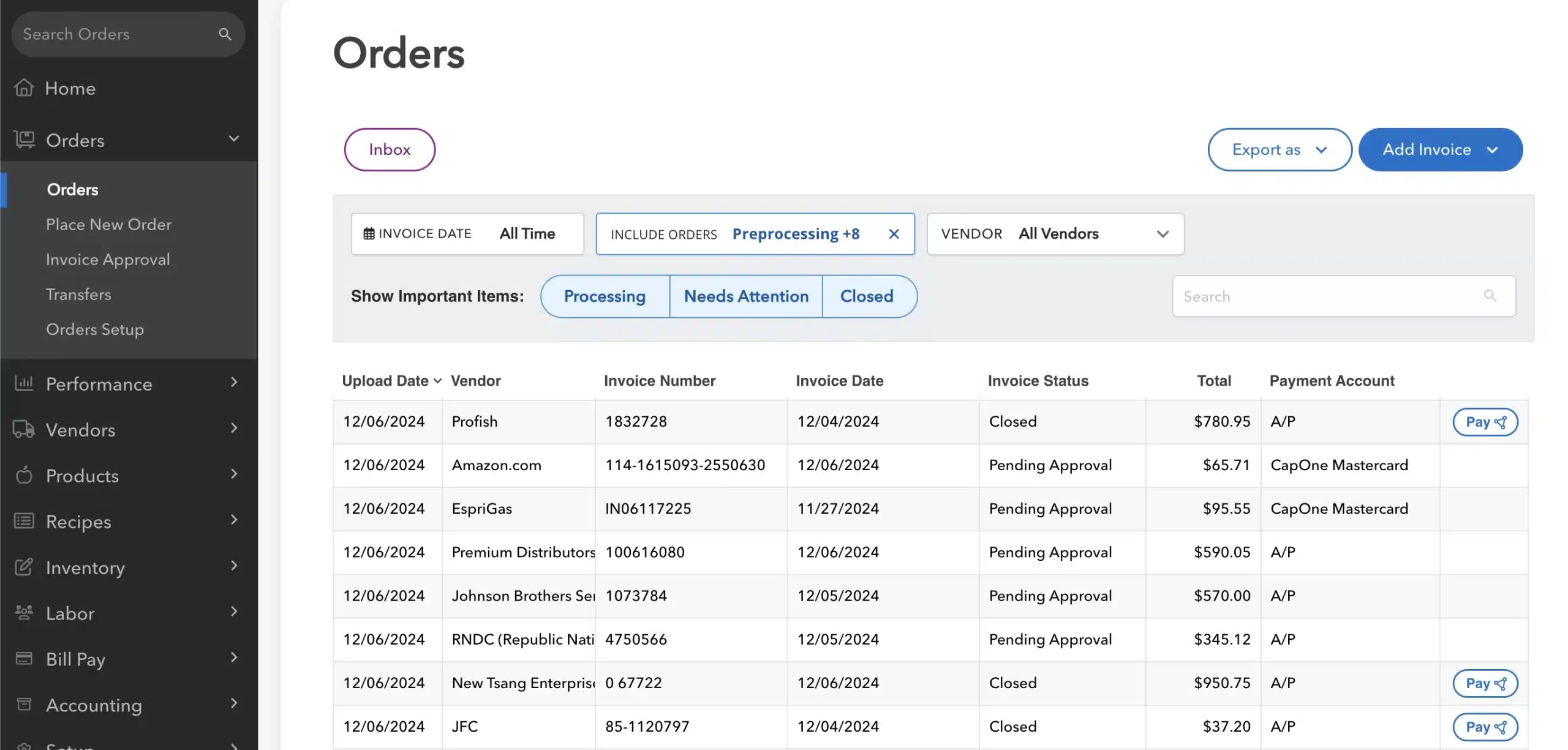This screenshot has height=750, width=1568.
Task: Open the Export as dropdown
Action: [x=1279, y=149]
